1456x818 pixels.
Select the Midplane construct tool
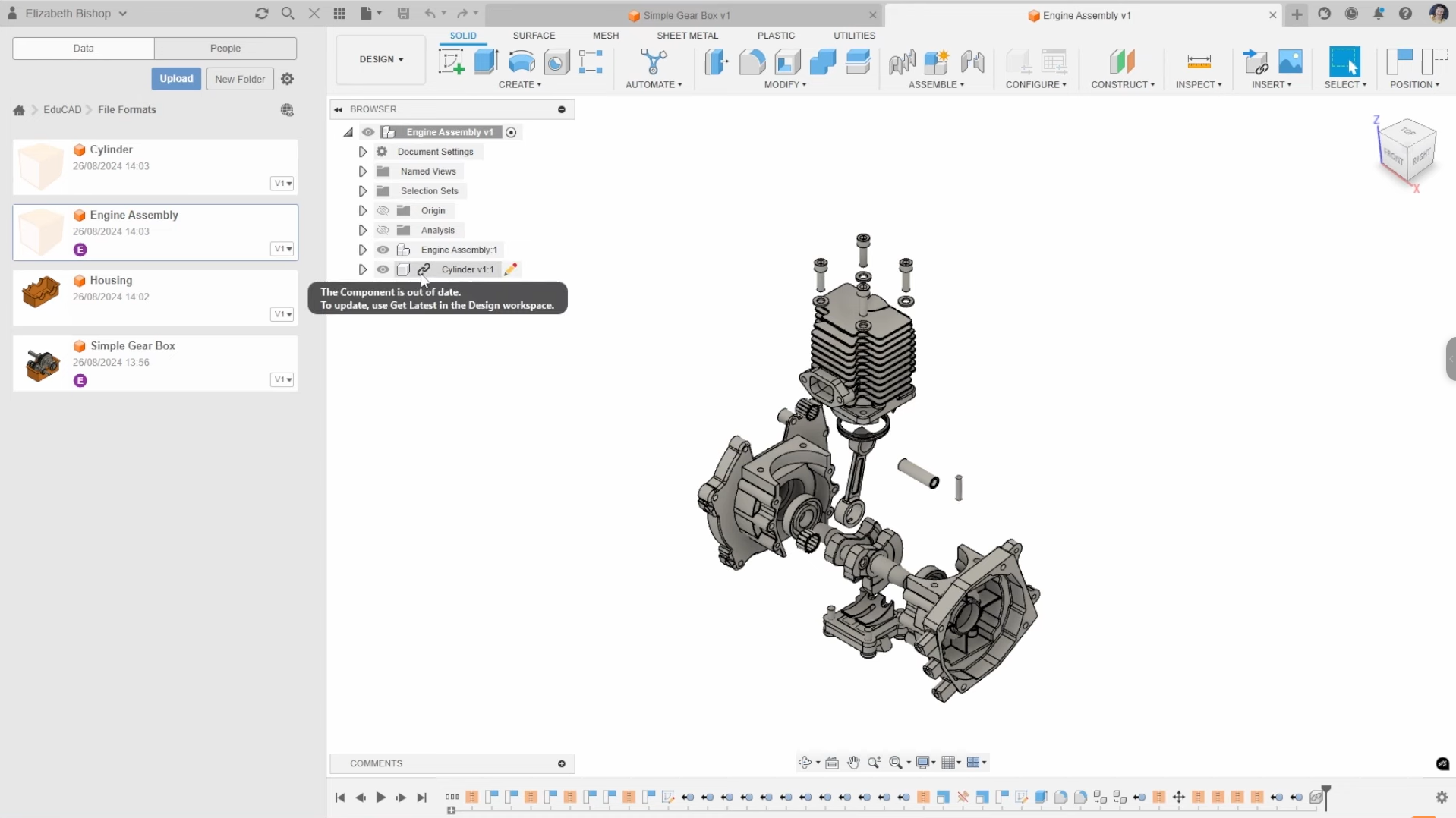pyautogui.click(x=1122, y=61)
